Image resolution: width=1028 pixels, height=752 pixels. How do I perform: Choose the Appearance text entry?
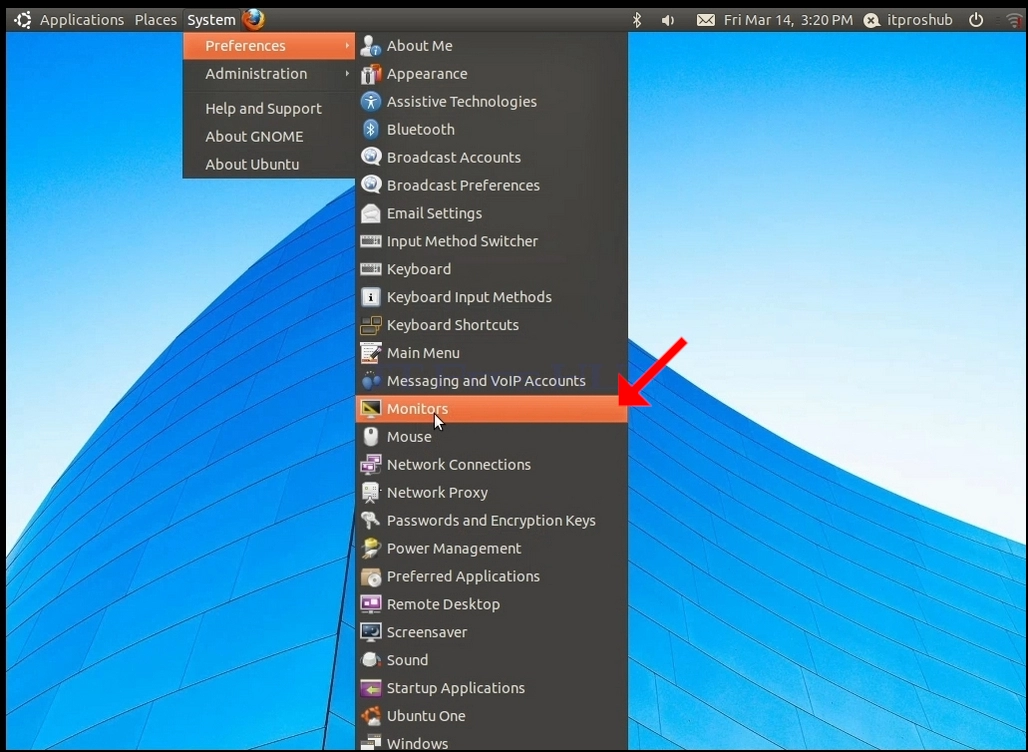(x=427, y=74)
